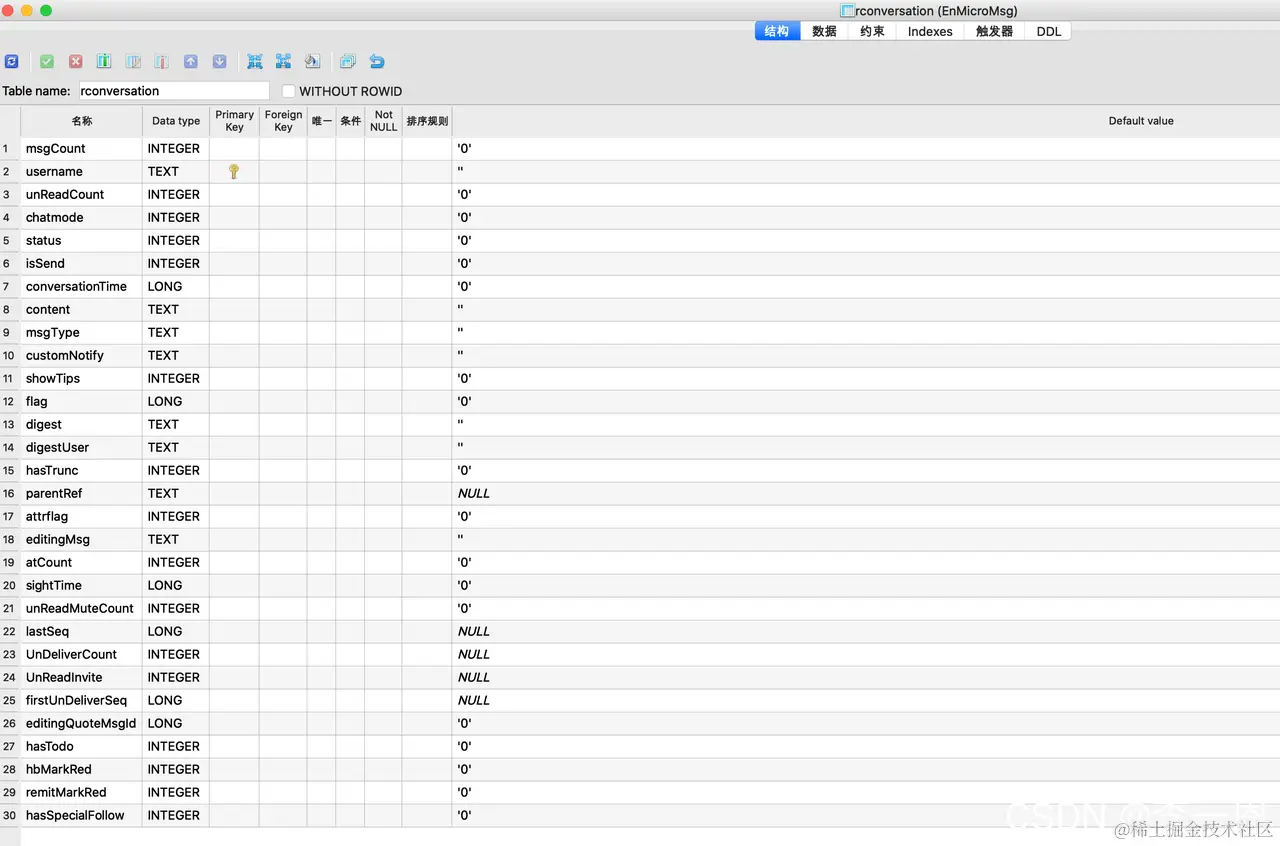Select the conversationTime row

640,287
